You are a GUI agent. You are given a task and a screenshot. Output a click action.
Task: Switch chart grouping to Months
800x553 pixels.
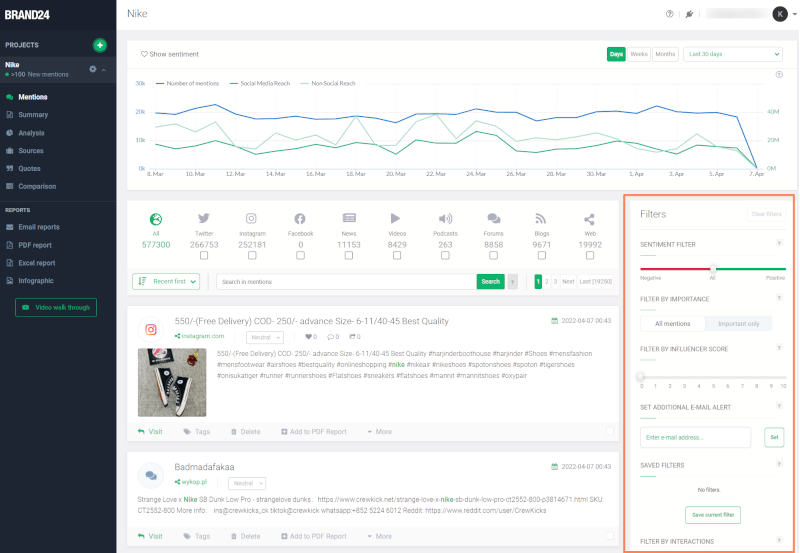(x=665, y=54)
